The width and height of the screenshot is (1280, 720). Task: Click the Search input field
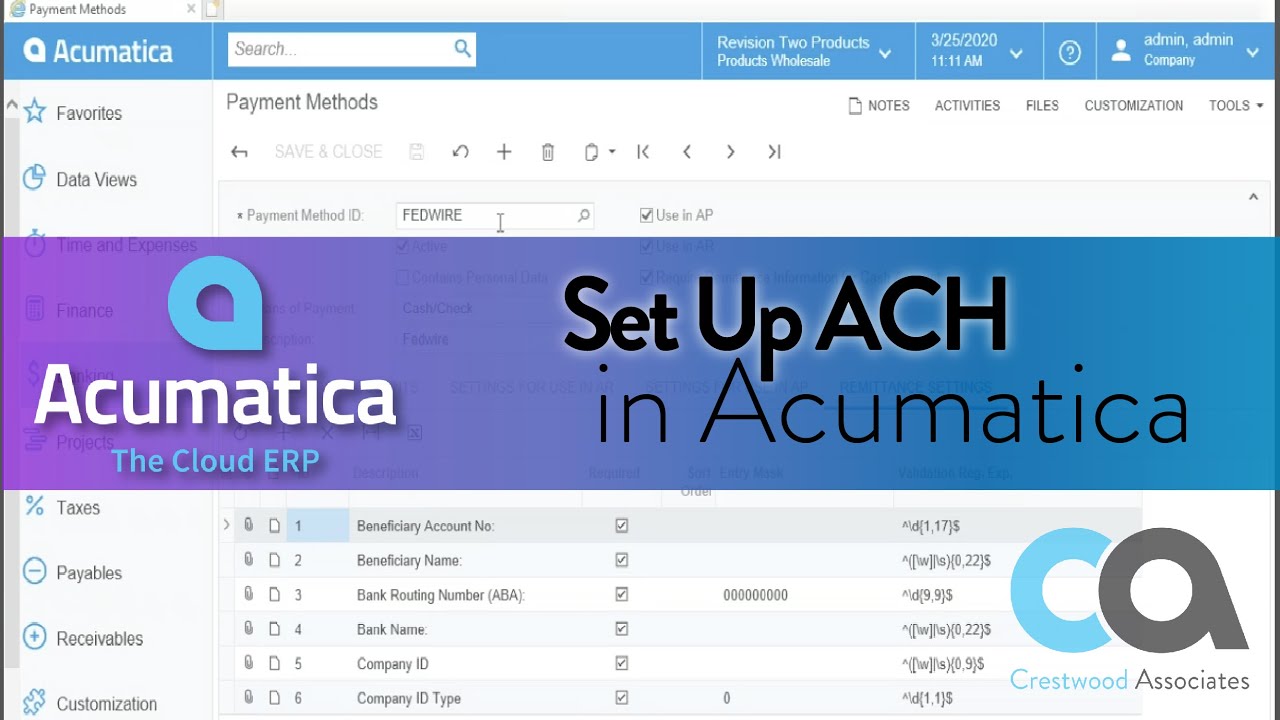click(x=340, y=48)
